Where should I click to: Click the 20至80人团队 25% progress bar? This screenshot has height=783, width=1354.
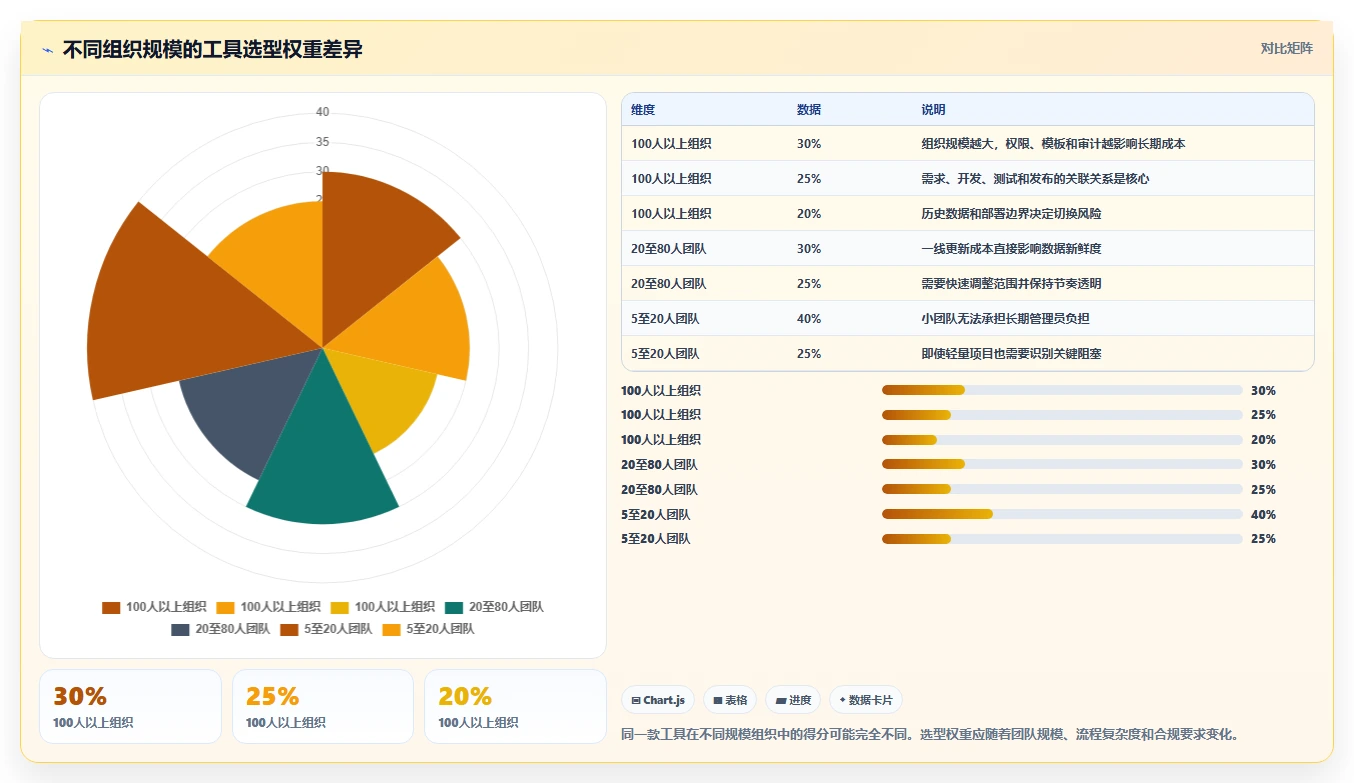1062,490
